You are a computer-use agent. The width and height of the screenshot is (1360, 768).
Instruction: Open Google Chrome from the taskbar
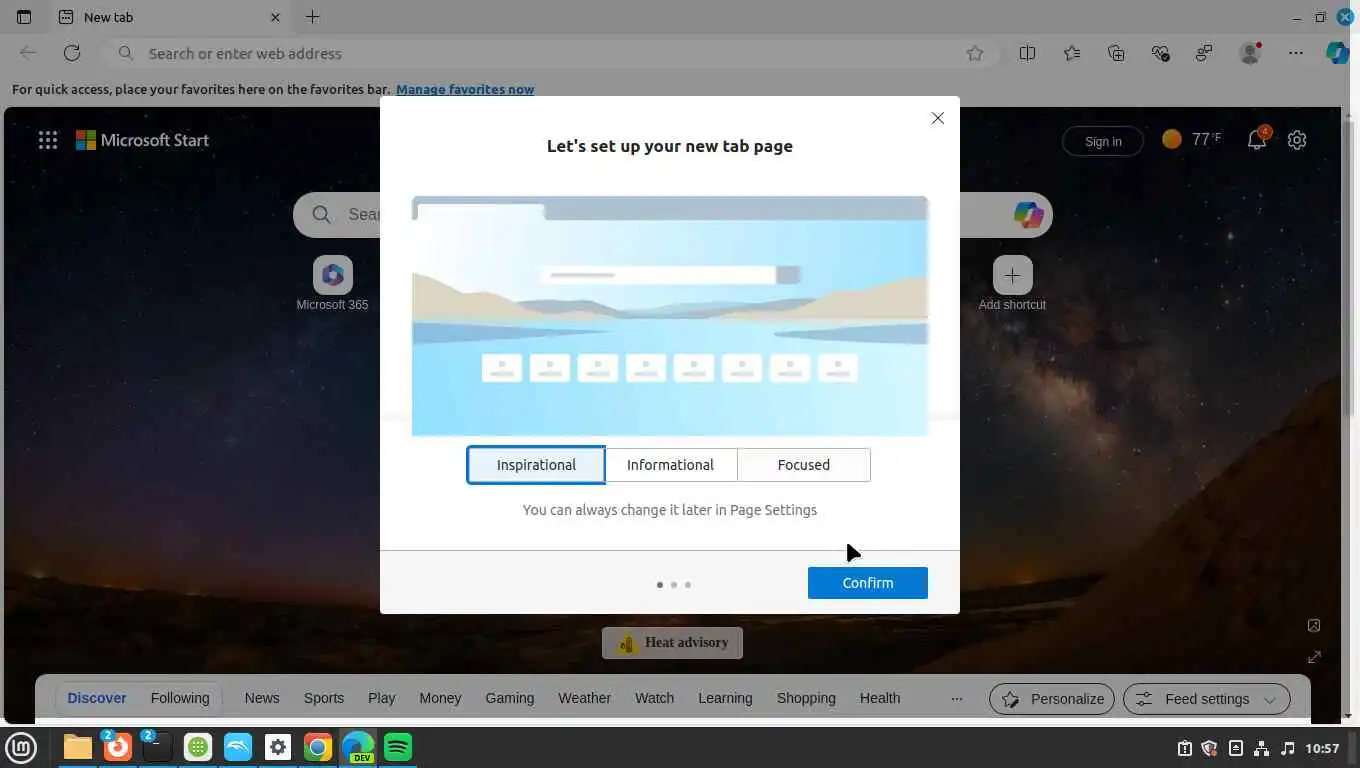coord(318,747)
